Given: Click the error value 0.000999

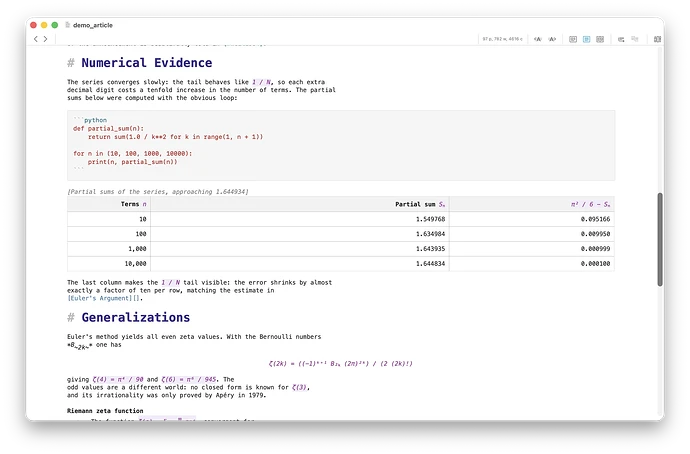Looking at the screenshot, I should click(595, 249).
